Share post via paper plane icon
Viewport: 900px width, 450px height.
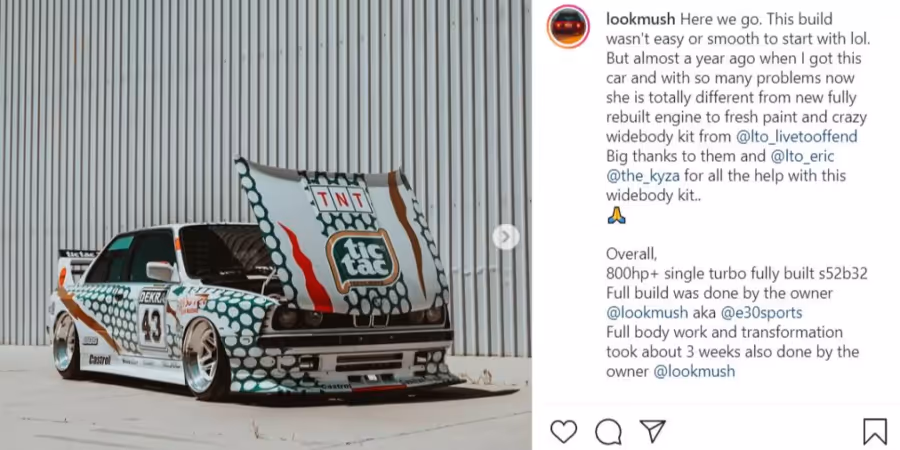click(x=653, y=431)
